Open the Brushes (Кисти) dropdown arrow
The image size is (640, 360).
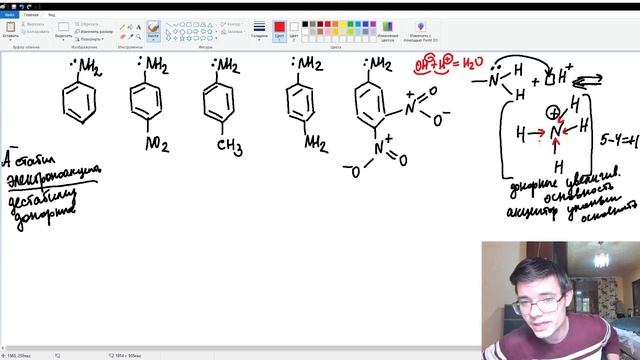pos(153,40)
